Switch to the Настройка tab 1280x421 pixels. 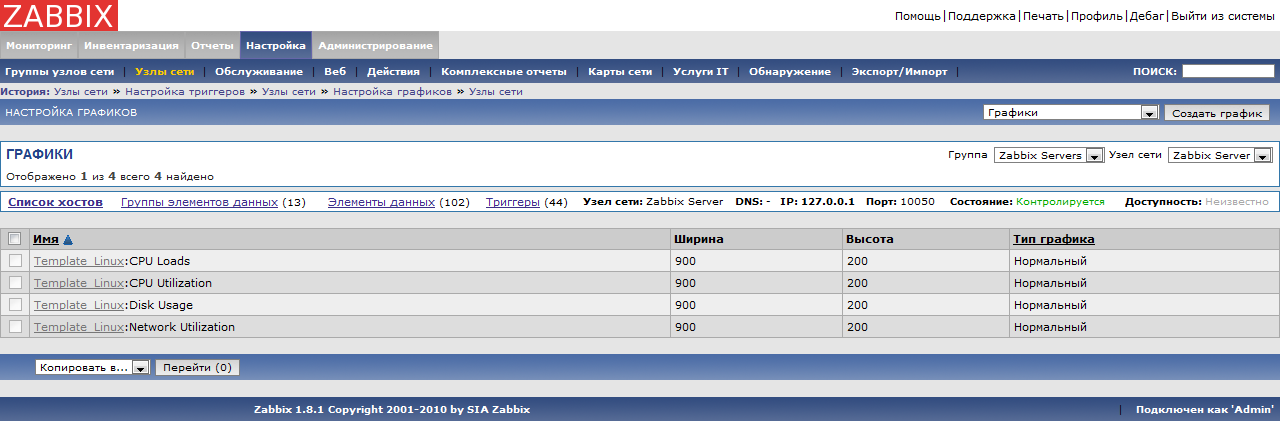pyautogui.click(x=276, y=46)
